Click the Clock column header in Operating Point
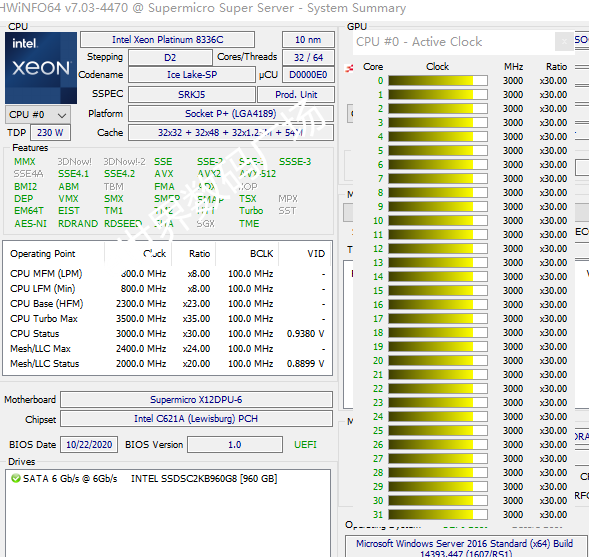The height and width of the screenshot is (557, 589). coord(155,254)
